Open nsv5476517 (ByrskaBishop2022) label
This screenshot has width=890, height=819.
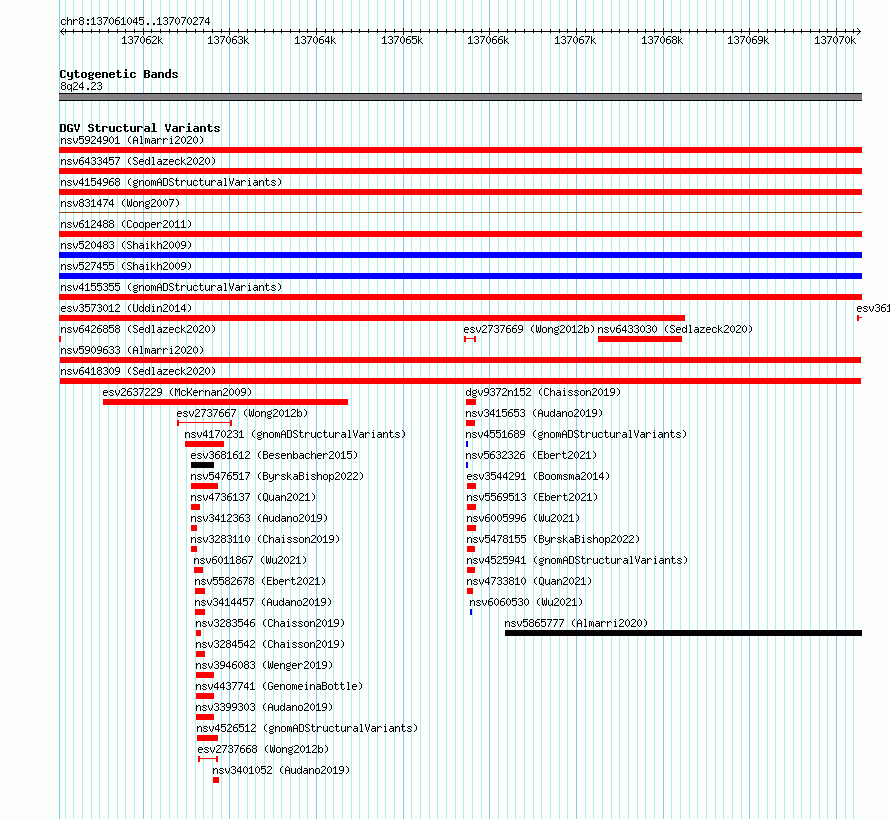point(277,476)
